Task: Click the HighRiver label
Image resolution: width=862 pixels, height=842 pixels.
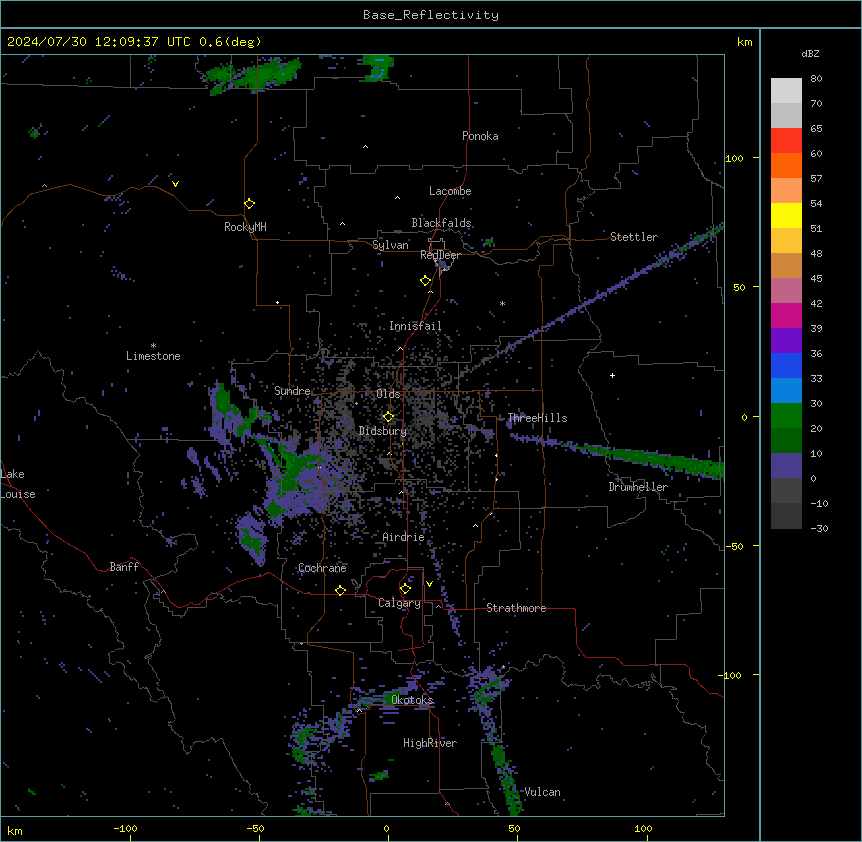Action: pyautogui.click(x=430, y=743)
